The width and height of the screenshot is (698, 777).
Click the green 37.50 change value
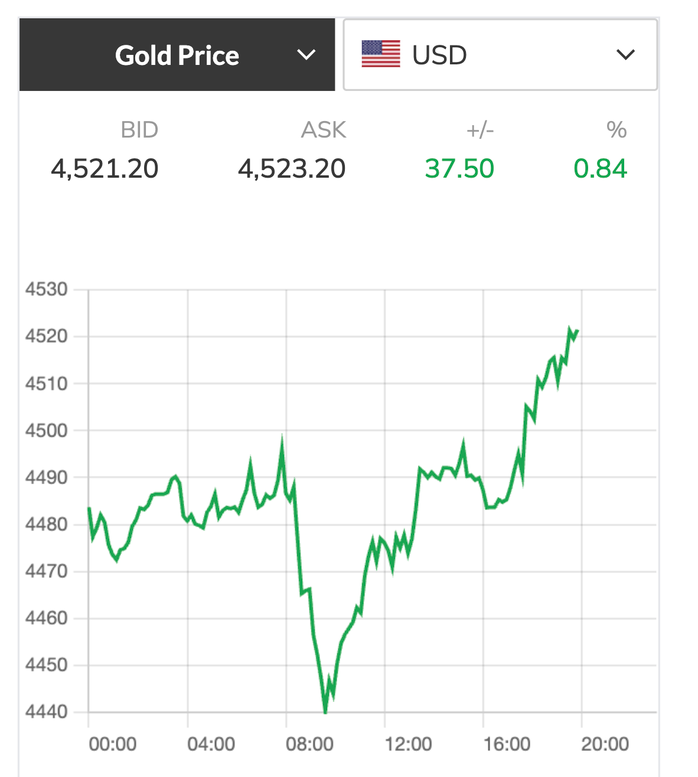click(x=459, y=169)
